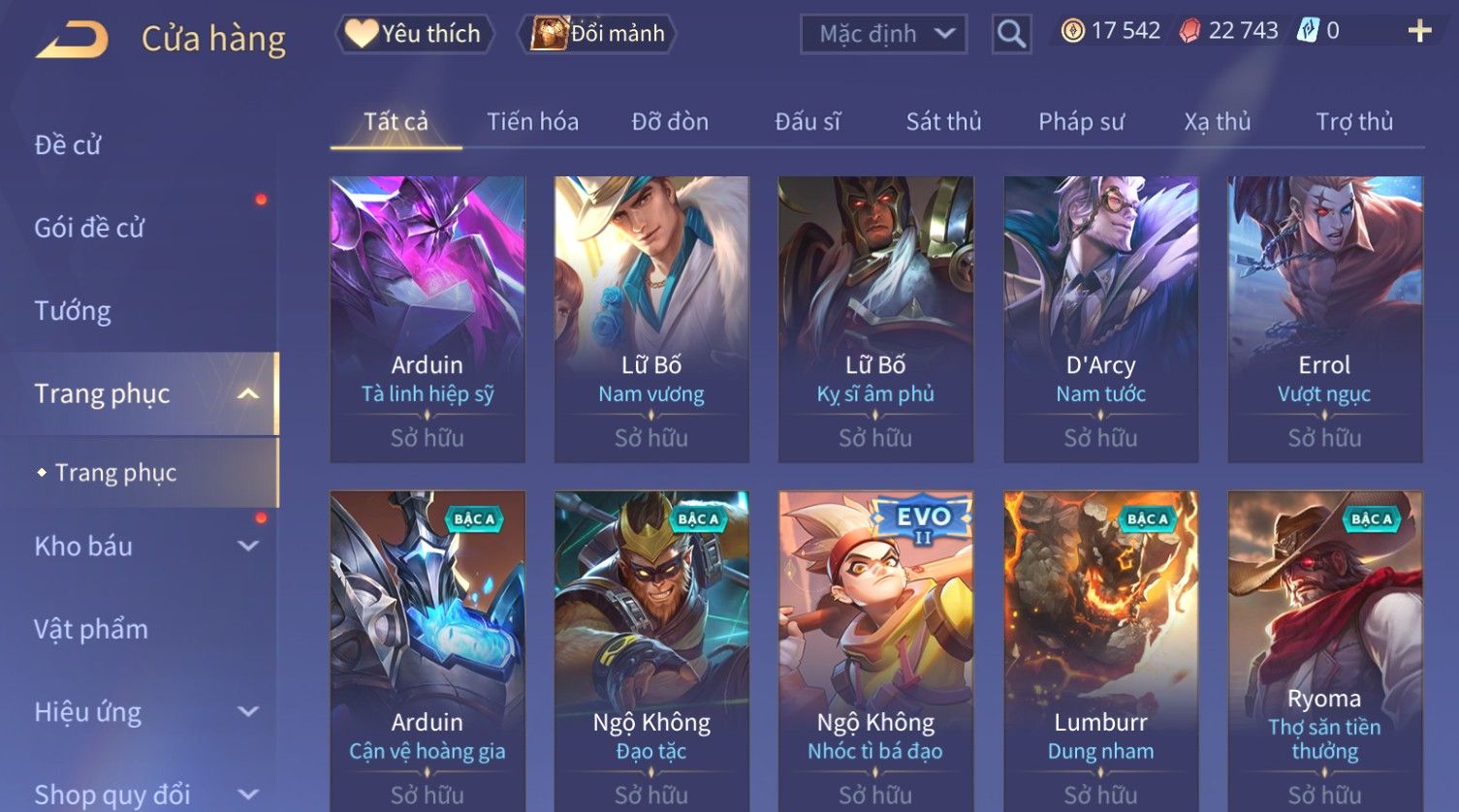Add currency with the plus icon
The image size is (1459, 812).
[x=1419, y=31]
